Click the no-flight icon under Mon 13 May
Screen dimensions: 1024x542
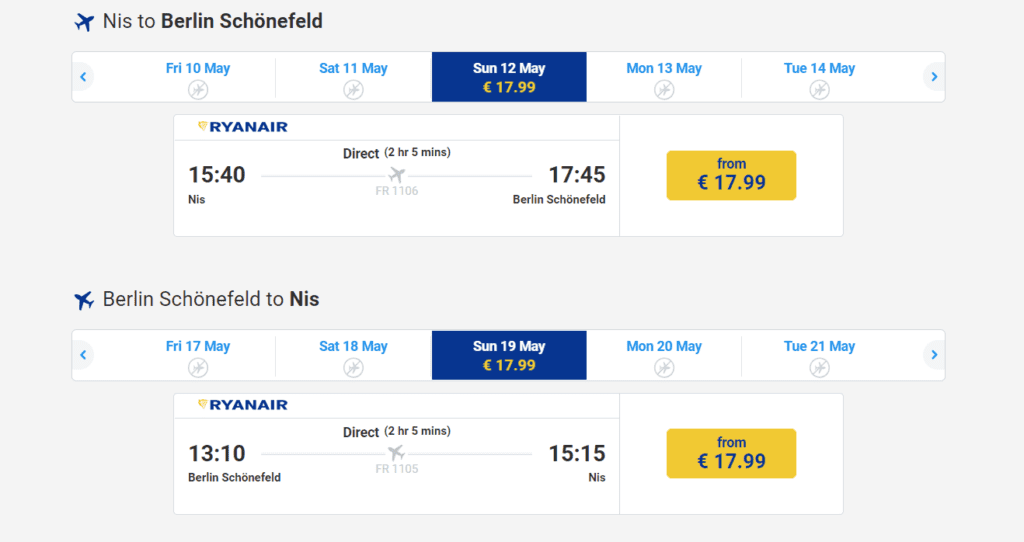tap(664, 89)
